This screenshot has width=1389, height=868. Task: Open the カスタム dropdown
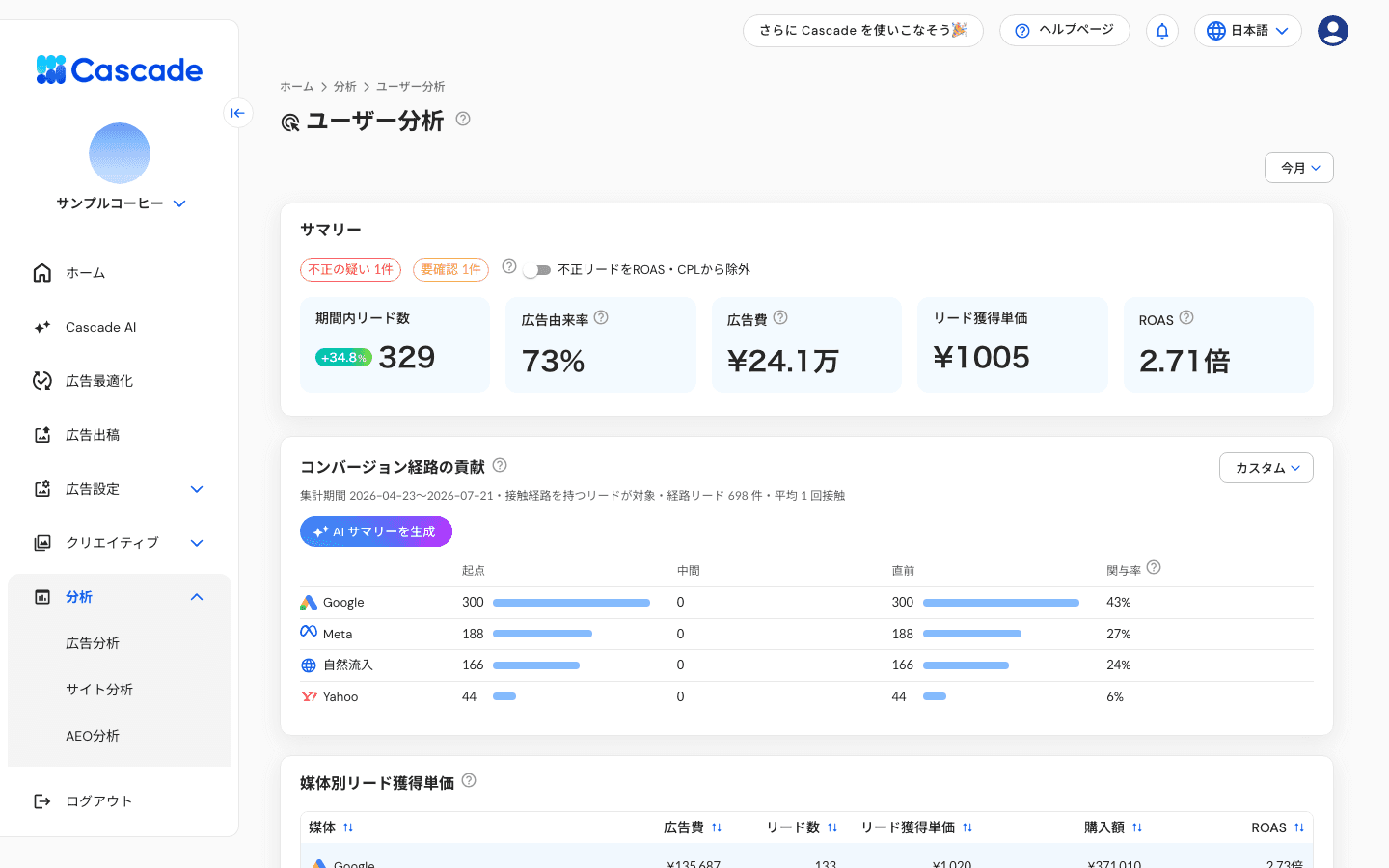[x=1266, y=468]
